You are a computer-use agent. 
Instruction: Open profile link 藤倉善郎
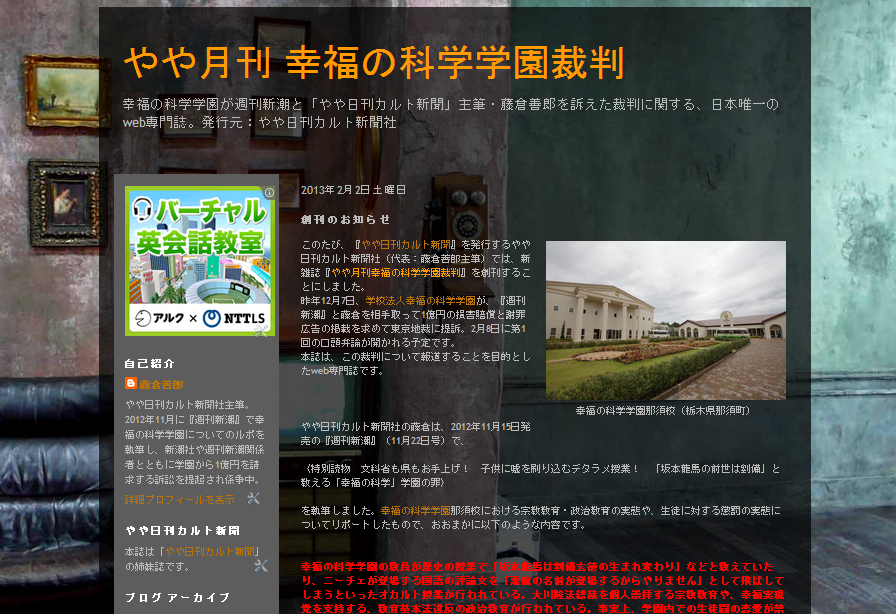click(x=161, y=385)
